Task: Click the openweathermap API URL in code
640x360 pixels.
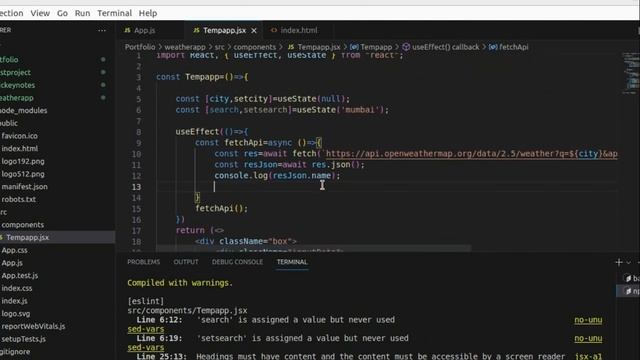Action: [471, 154]
